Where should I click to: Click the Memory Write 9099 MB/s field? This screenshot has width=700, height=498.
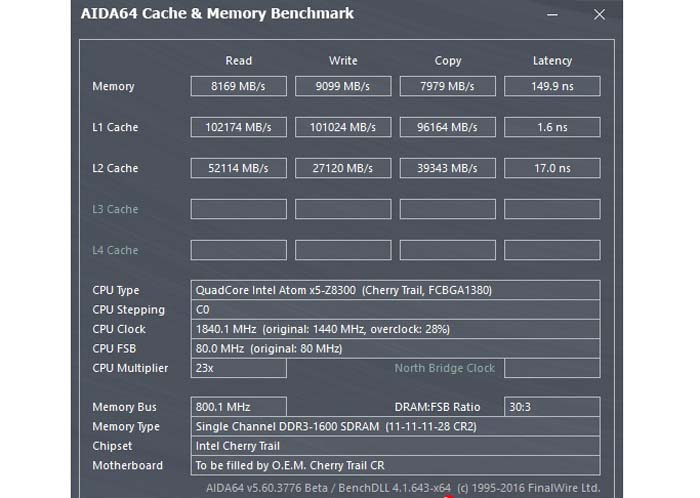343,86
